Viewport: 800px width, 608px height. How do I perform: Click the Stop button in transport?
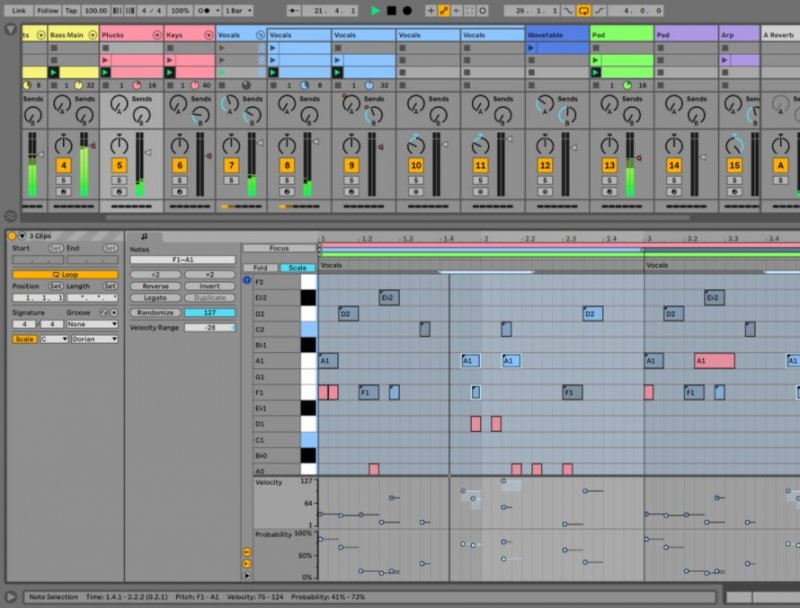[391, 10]
